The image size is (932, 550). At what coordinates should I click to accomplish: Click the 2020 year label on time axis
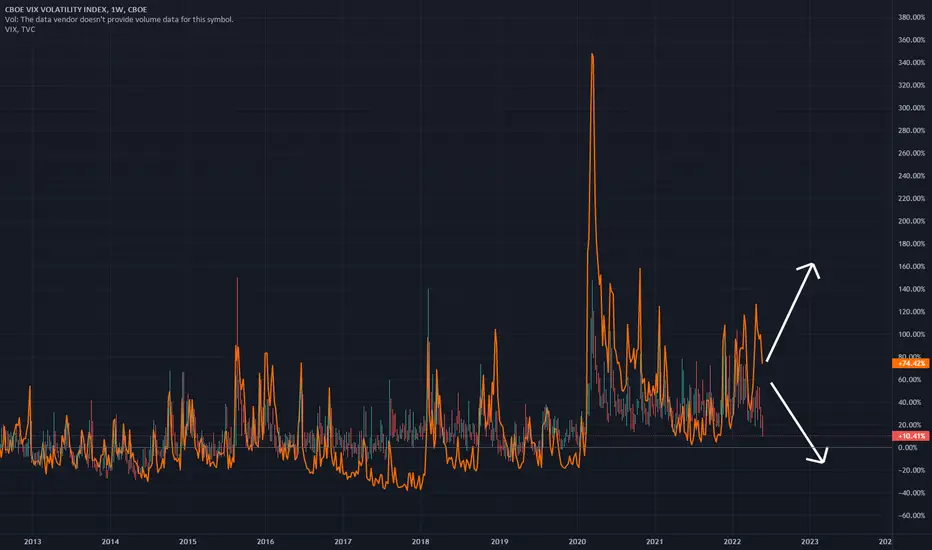pos(577,542)
